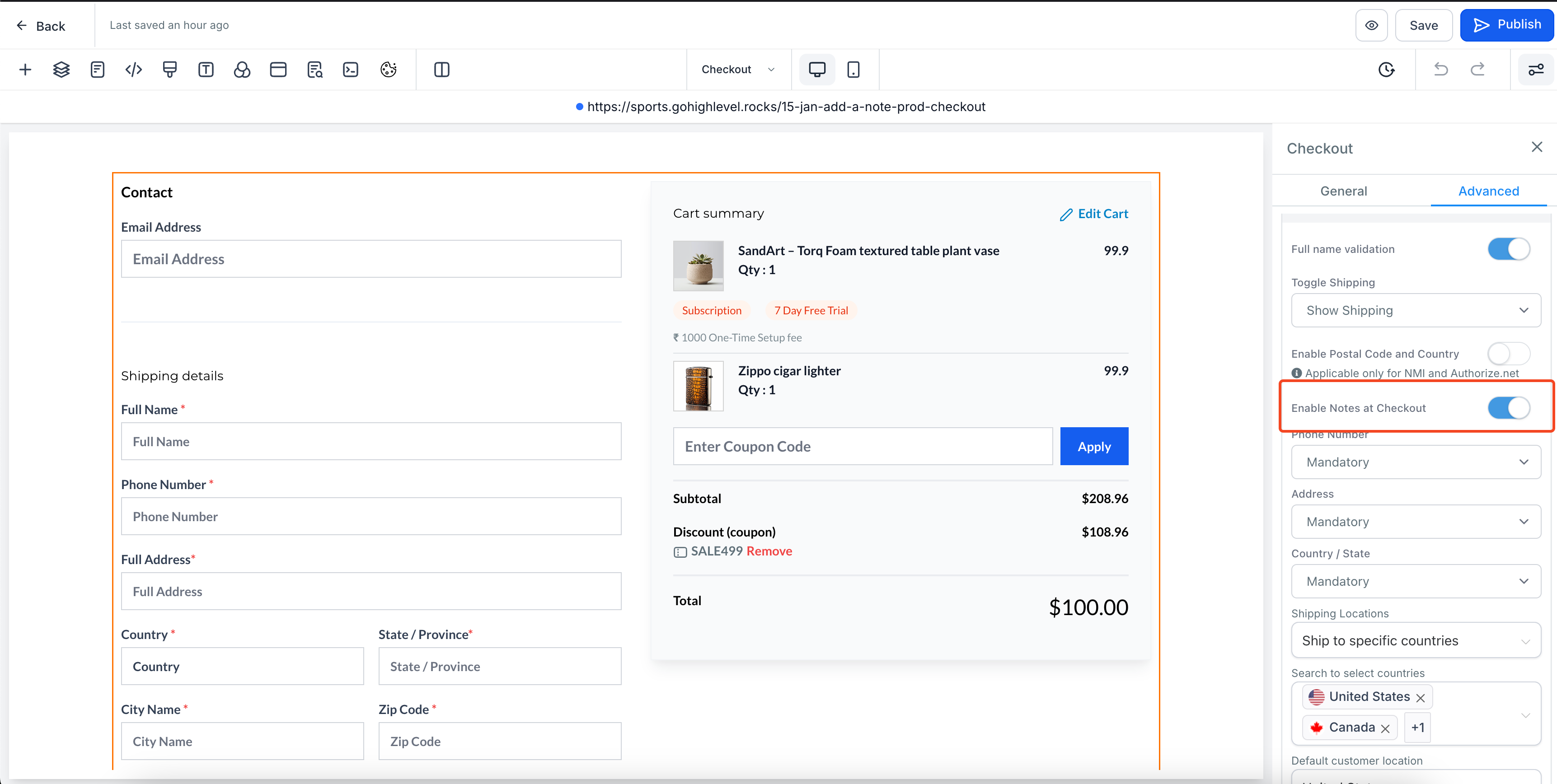Enable Postal Code and Country toggle
This screenshot has width=1557, height=784.
[1508, 353]
